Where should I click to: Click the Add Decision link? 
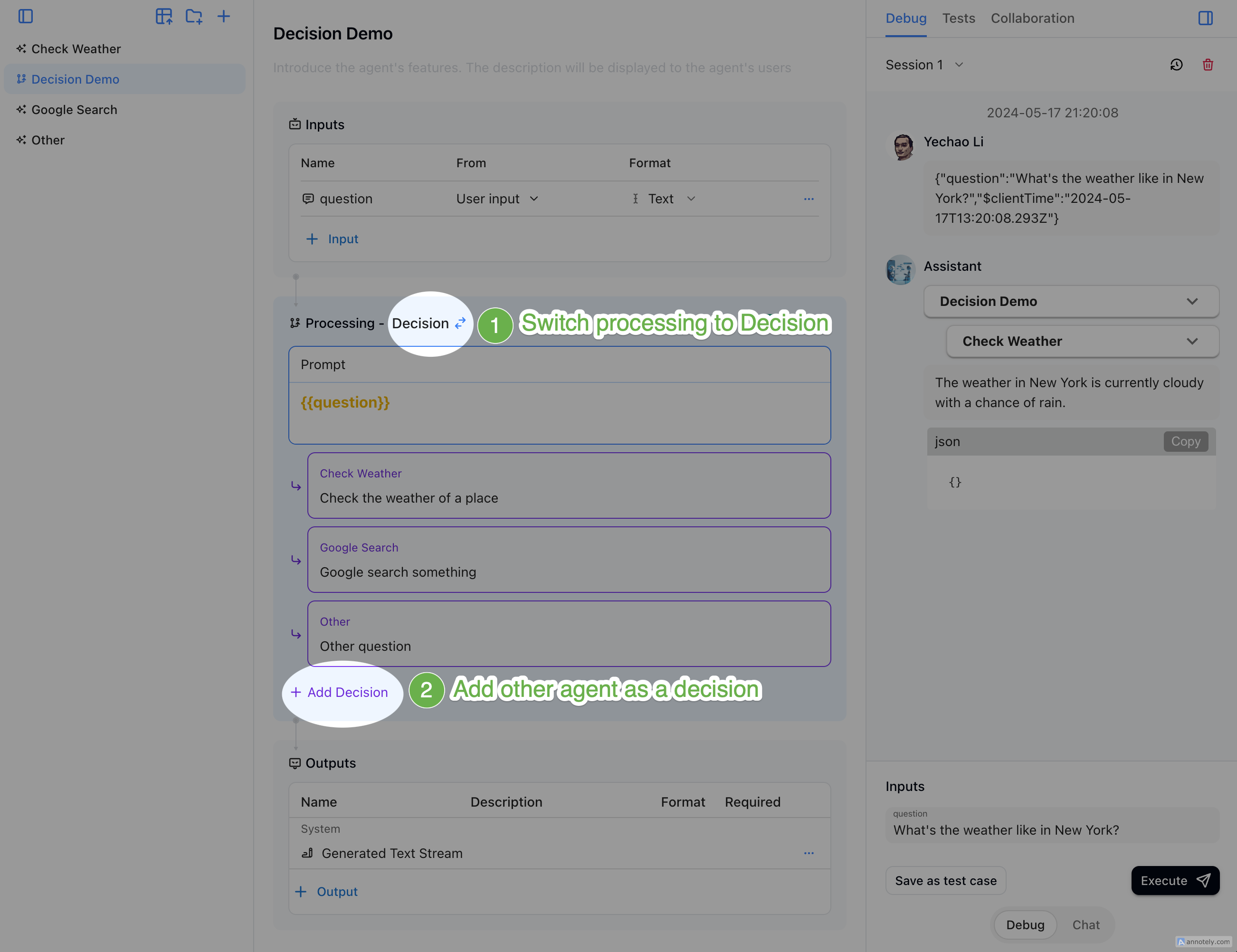[x=340, y=692]
